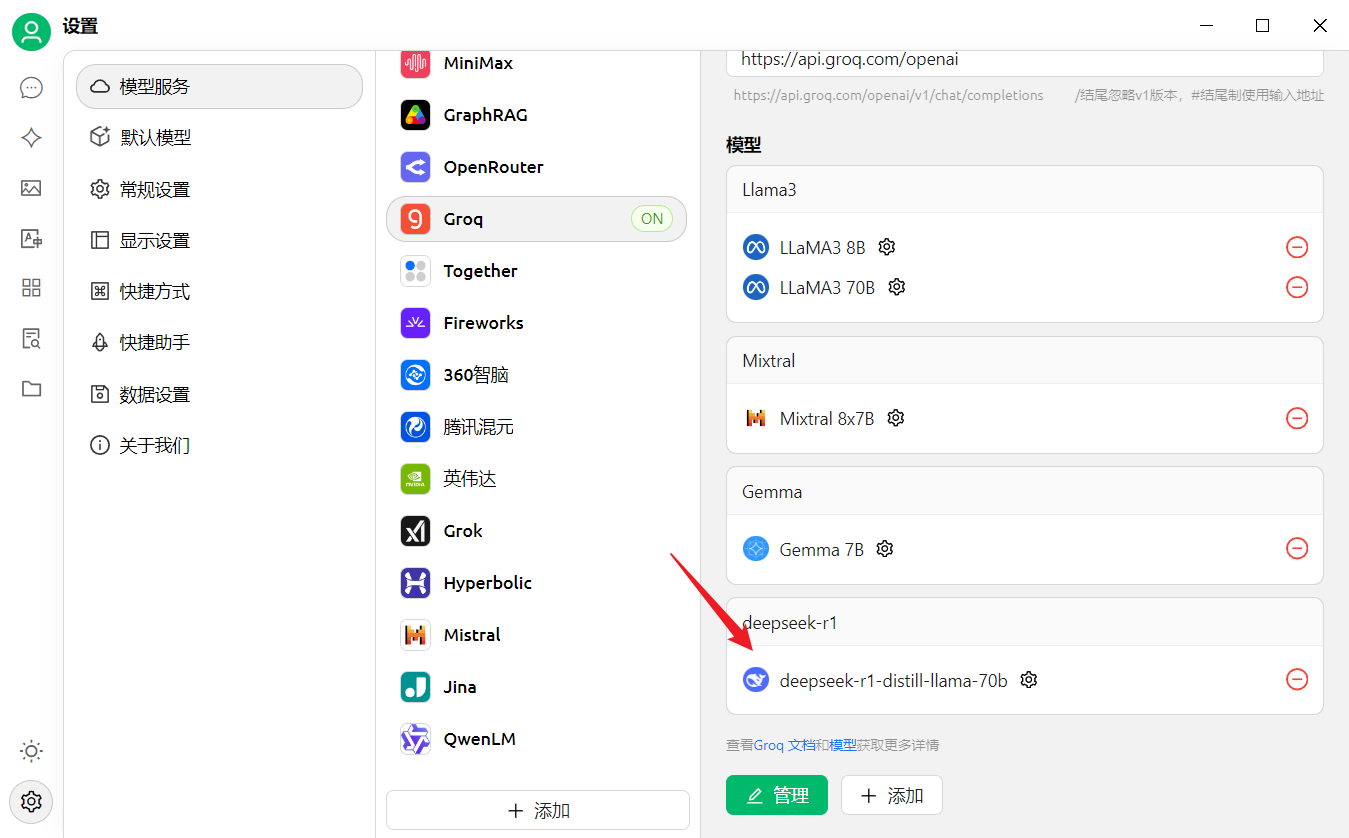Screen dimensions: 1349x838
Task: Click the settings gear in sidebar
Action: [31, 801]
